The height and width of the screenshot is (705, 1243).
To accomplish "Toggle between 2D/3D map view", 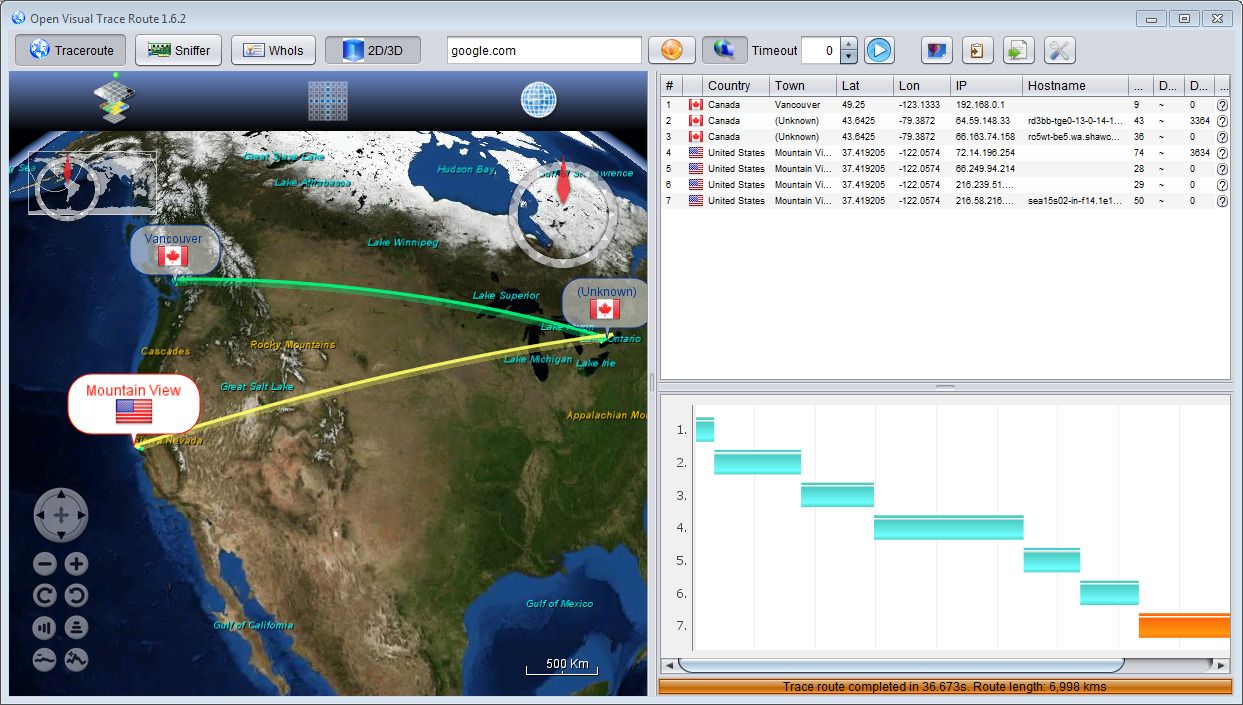I will [x=373, y=49].
